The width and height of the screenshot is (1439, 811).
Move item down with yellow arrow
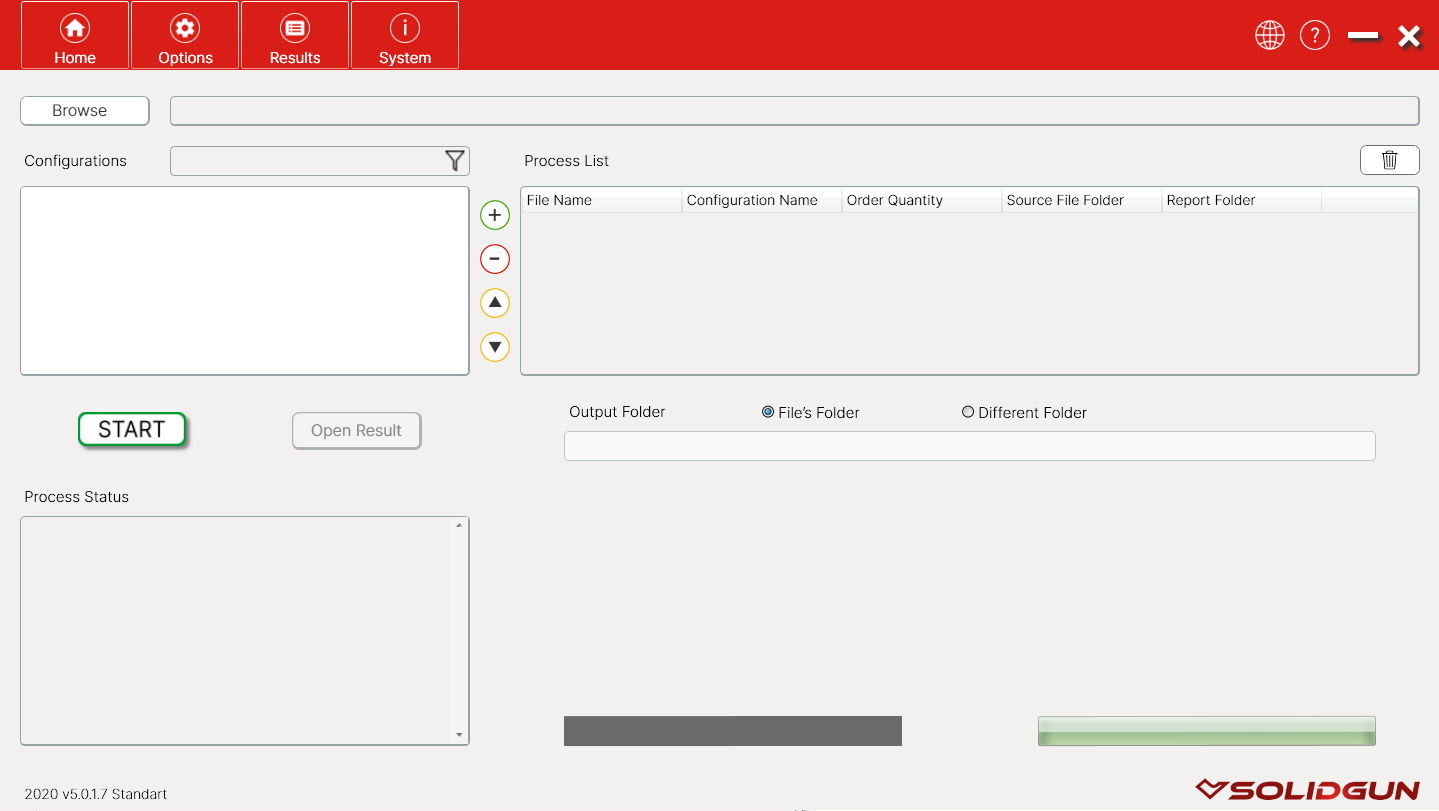tap(495, 347)
